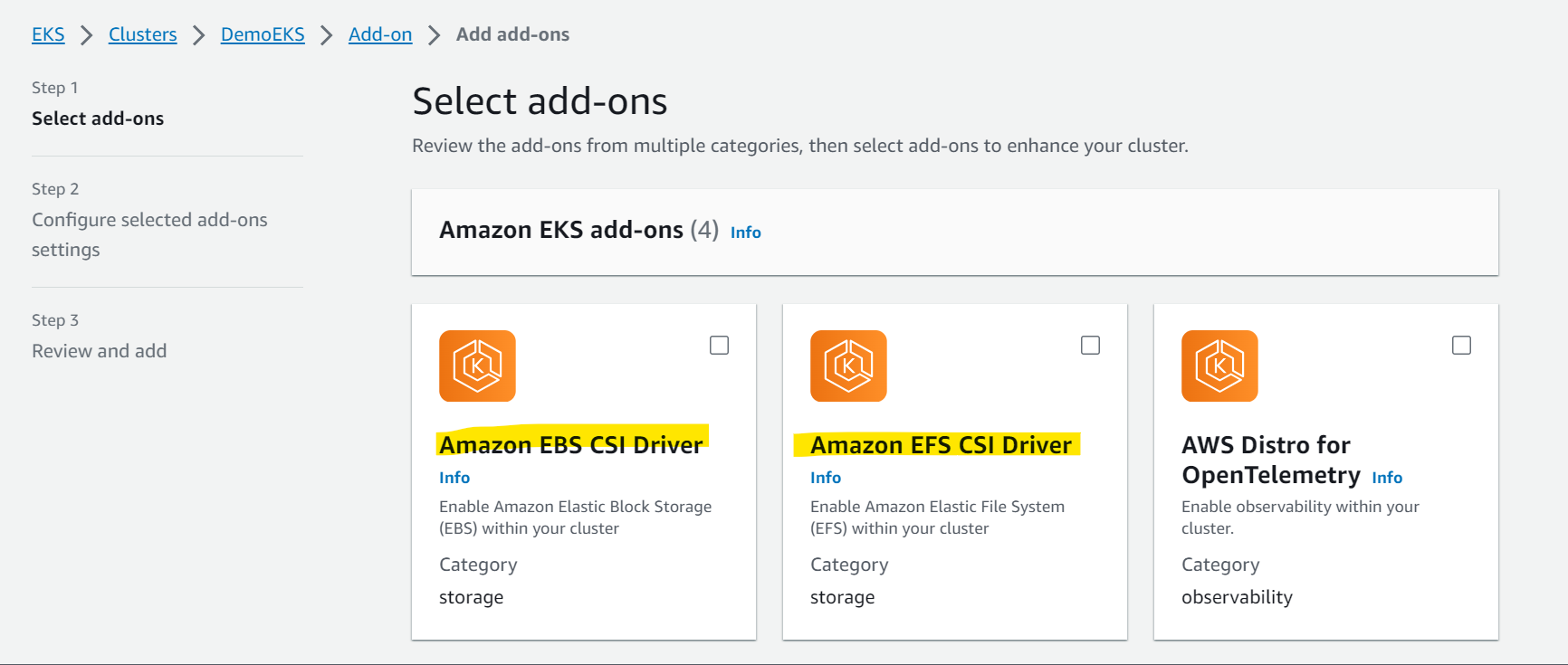Enable the AWS Distro for OpenTelemetry checkbox
Image resolution: width=1568 pixels, height=665 pixels.
tap(1461, 345)
